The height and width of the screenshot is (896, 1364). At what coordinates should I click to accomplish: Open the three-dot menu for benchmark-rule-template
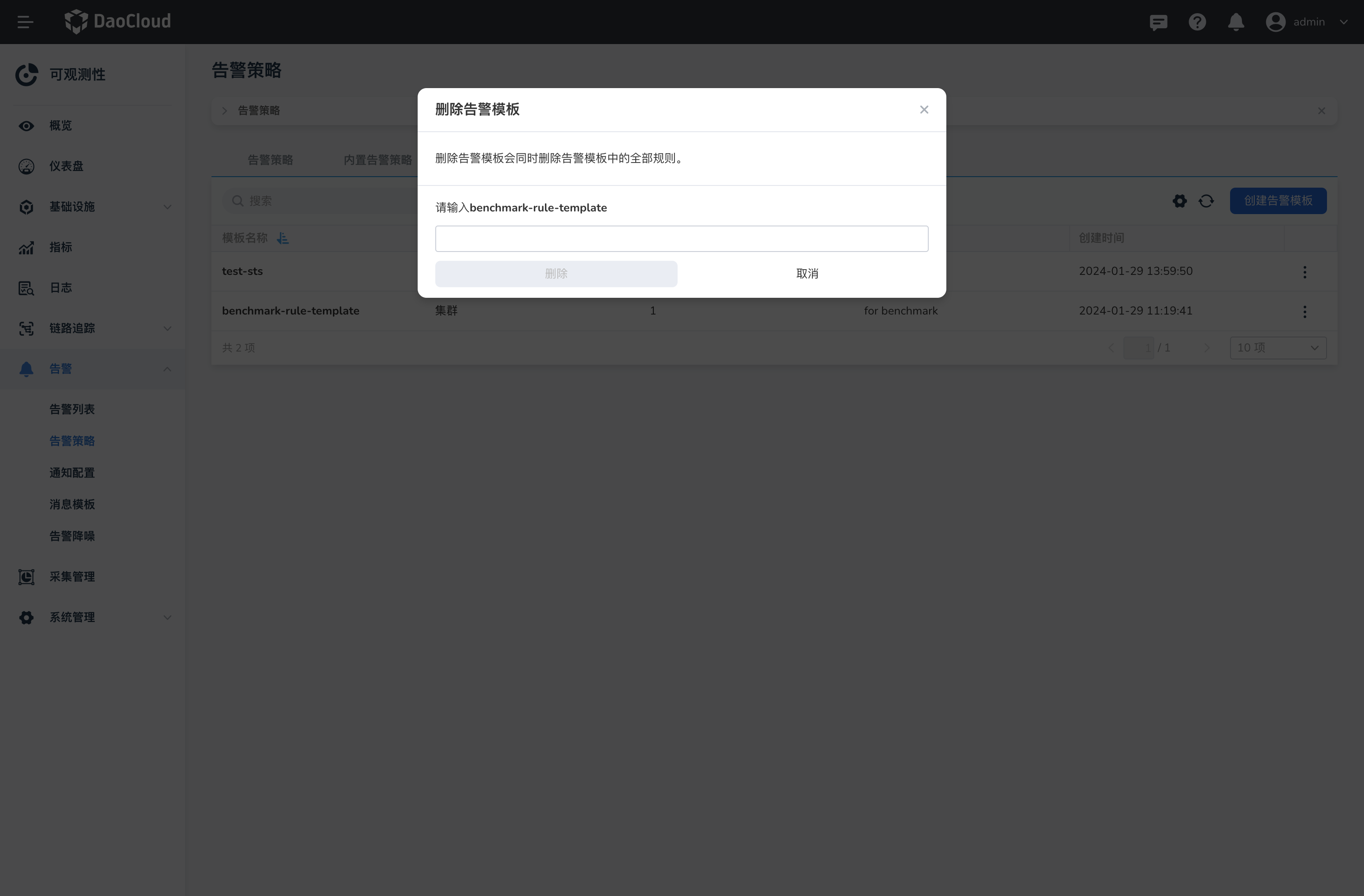click(x=1305, y=311)
